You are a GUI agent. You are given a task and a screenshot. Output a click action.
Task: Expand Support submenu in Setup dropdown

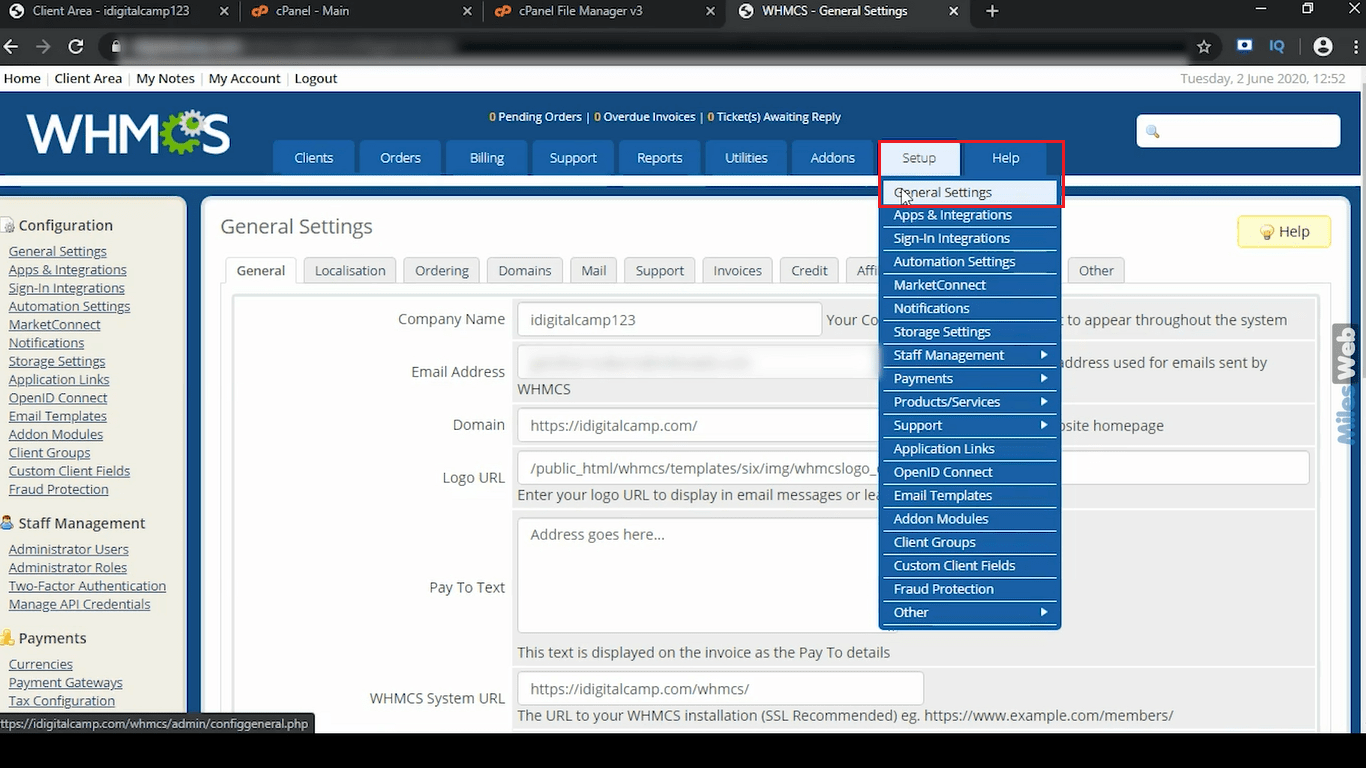[969, 425]
